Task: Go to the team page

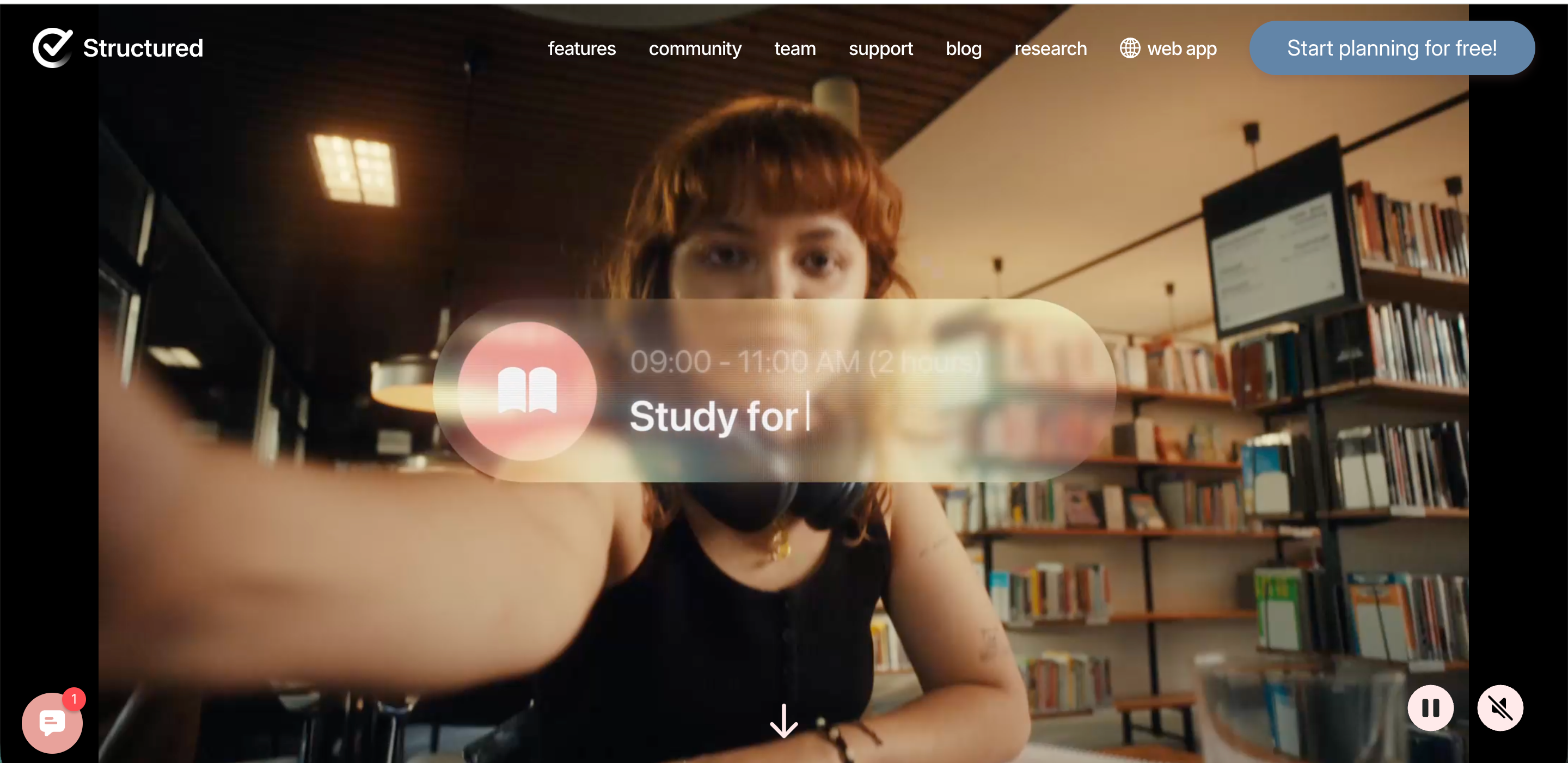Action: click(794, 48)
